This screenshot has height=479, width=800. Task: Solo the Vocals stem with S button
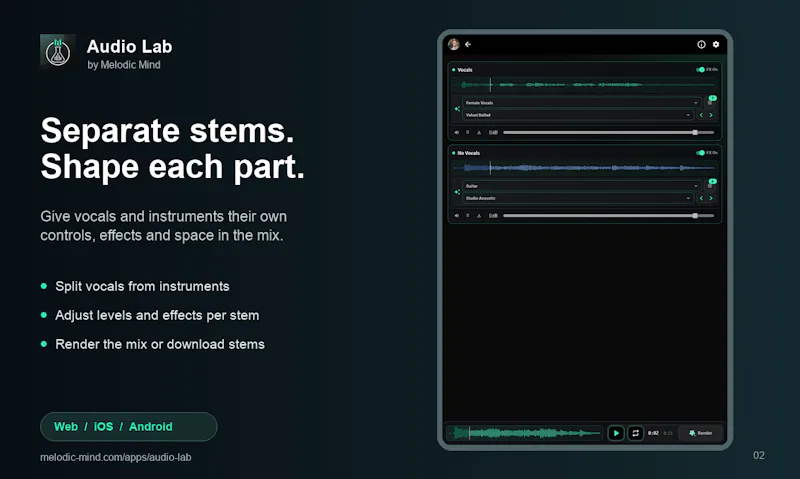pos(467,132)
